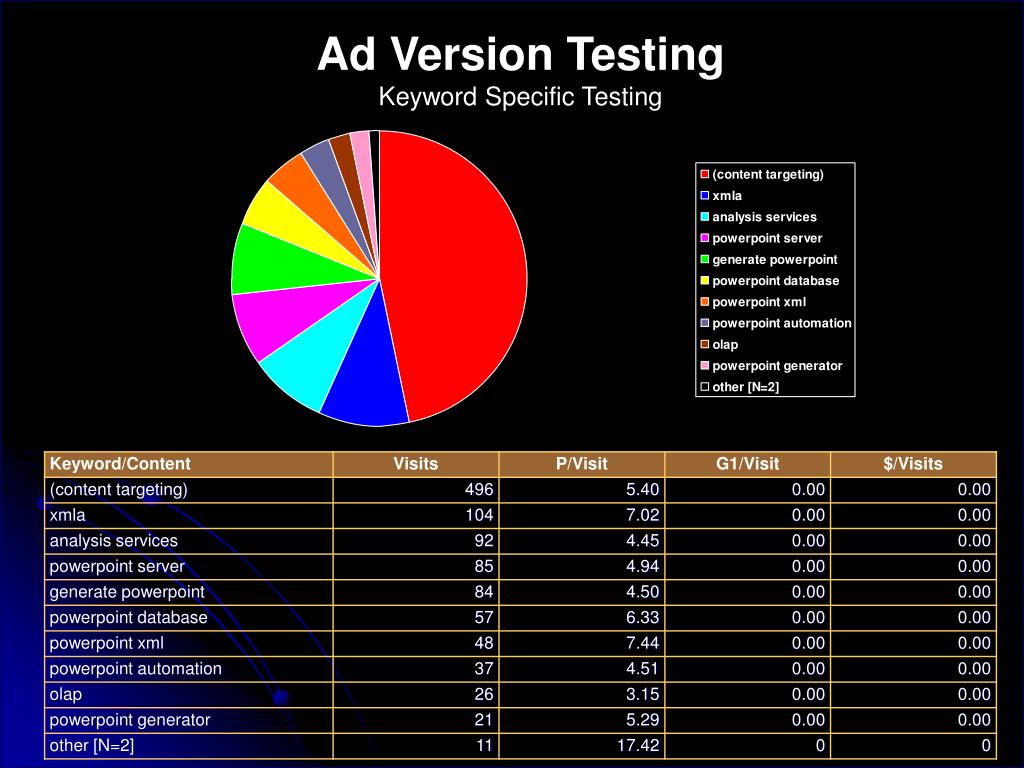Click the yellow powerpoint database legend swatch
Viewport: 1024px width, 768px height.
(x=705, y=280)
